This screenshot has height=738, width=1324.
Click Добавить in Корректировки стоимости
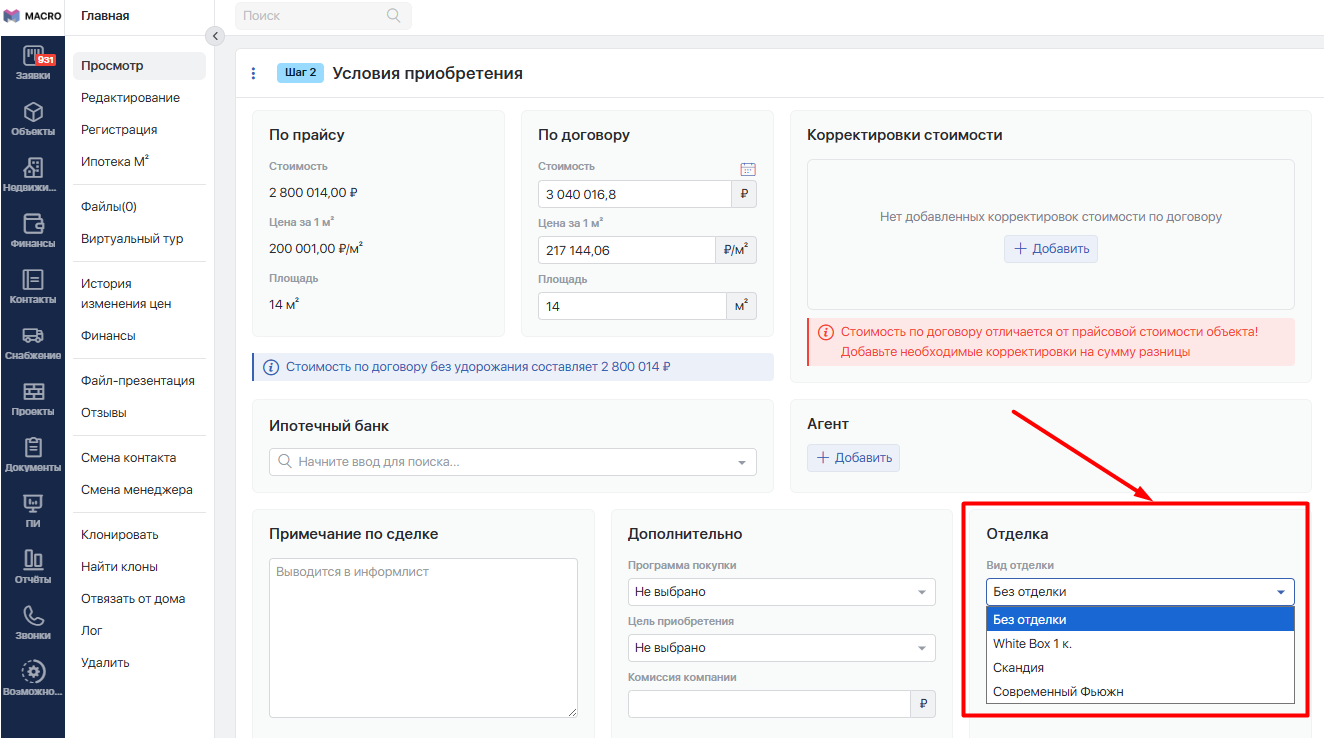[1050, 249]
